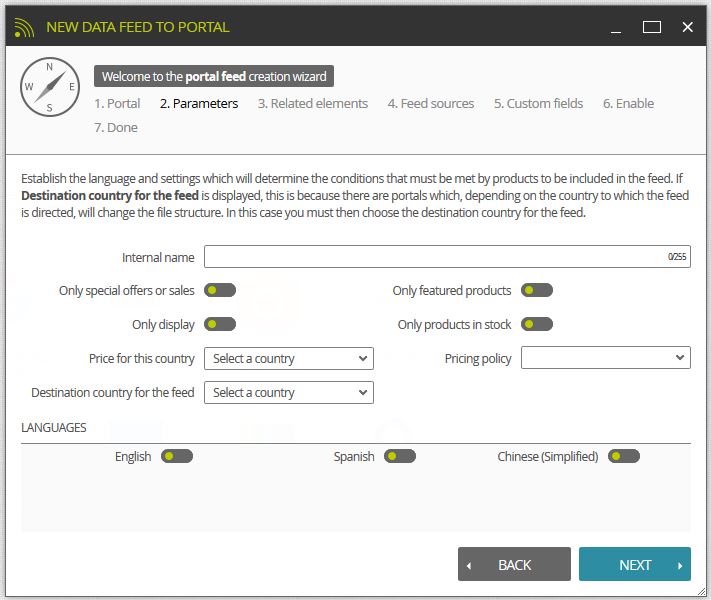Open Price for this country dropdown
Viewport: 711px width, 600px height.
[289, 359]
